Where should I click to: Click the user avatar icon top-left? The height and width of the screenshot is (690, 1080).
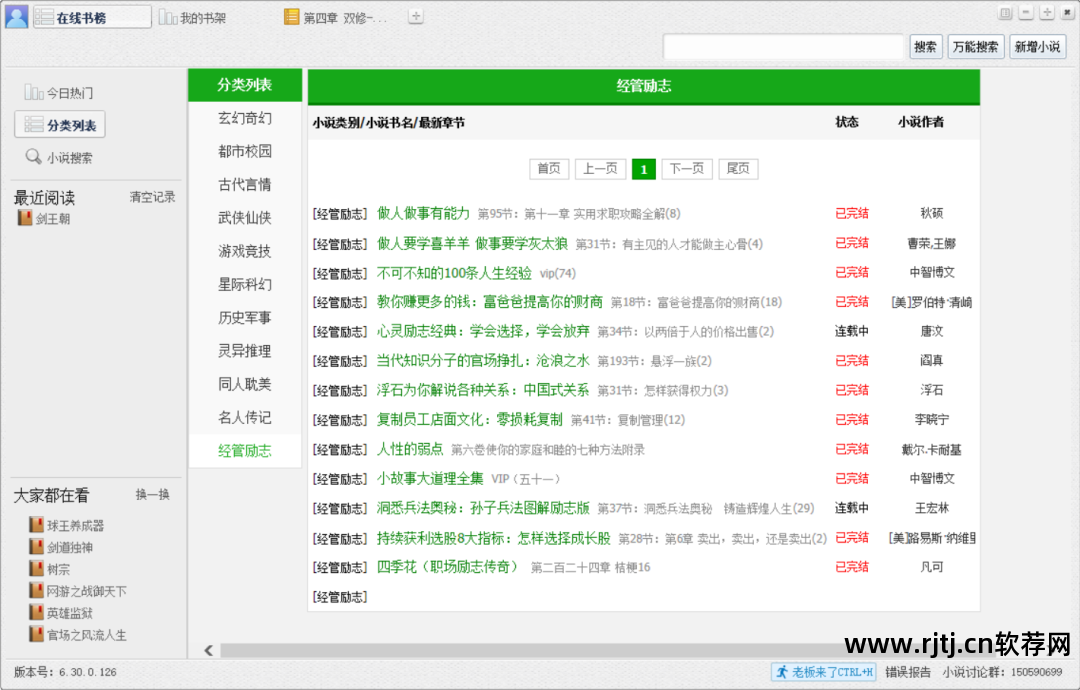[14, 16]
